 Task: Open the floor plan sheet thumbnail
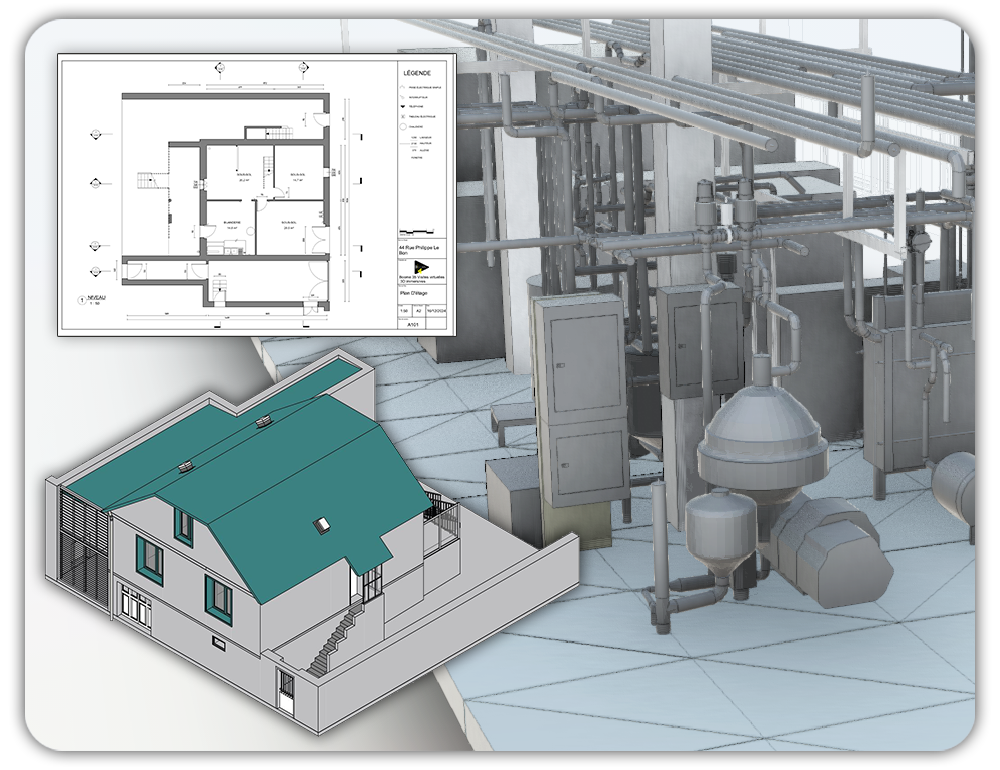coord(256,195)
